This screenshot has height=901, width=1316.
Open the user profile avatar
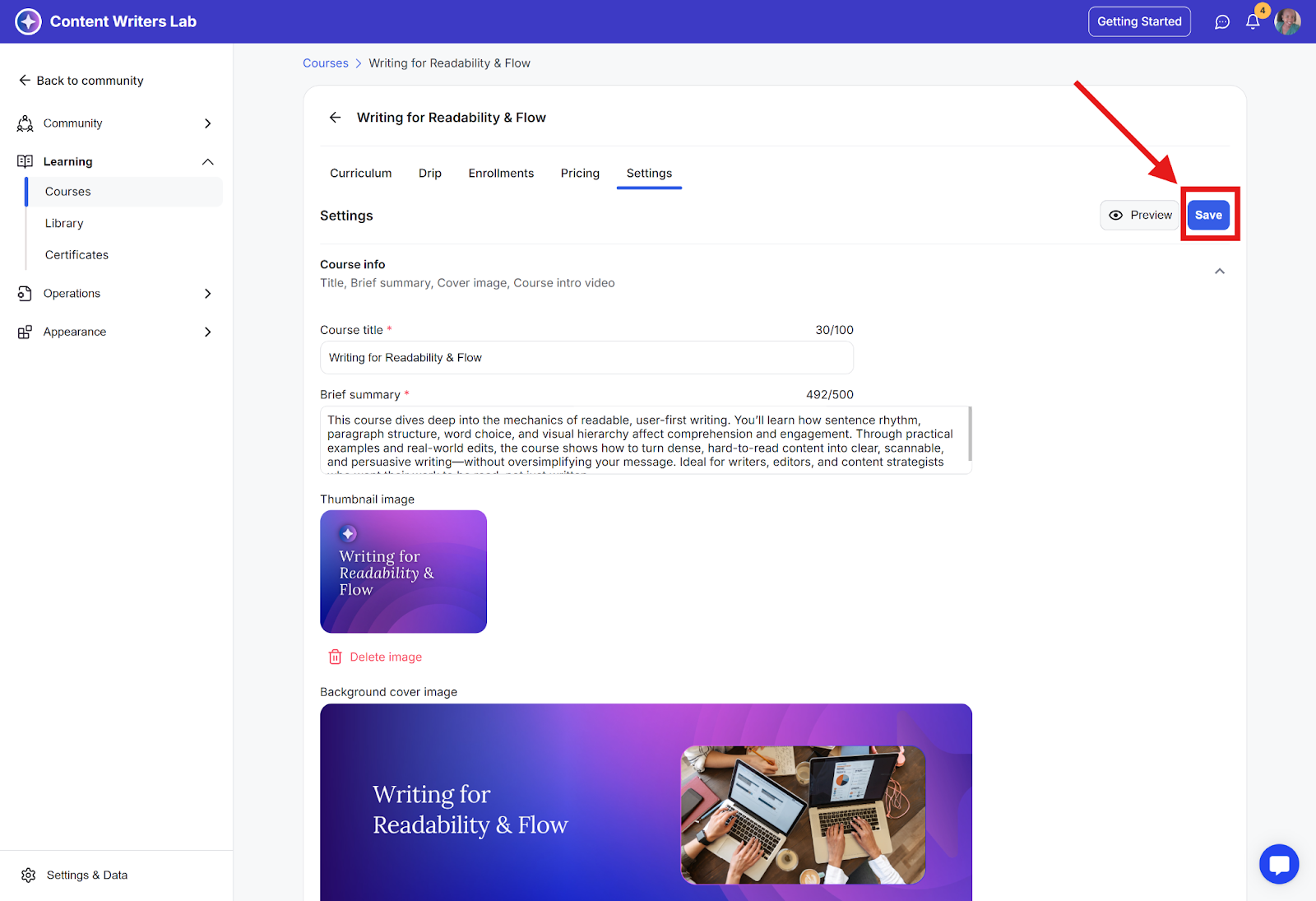tap(1287, 22)
